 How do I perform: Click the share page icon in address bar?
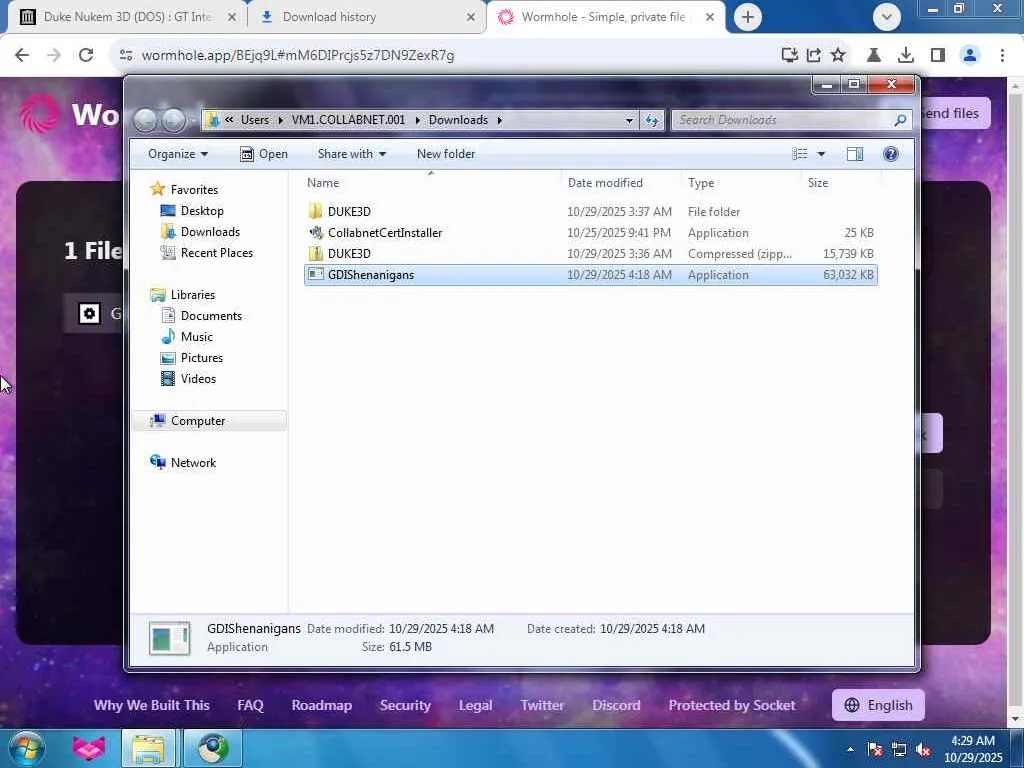[814, 56]
